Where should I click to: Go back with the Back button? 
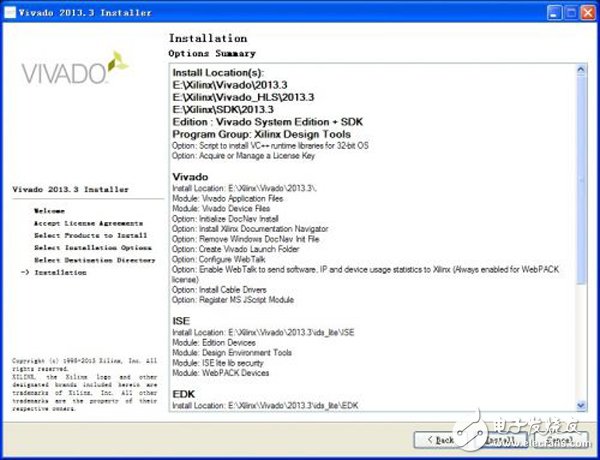coord(442,439)
